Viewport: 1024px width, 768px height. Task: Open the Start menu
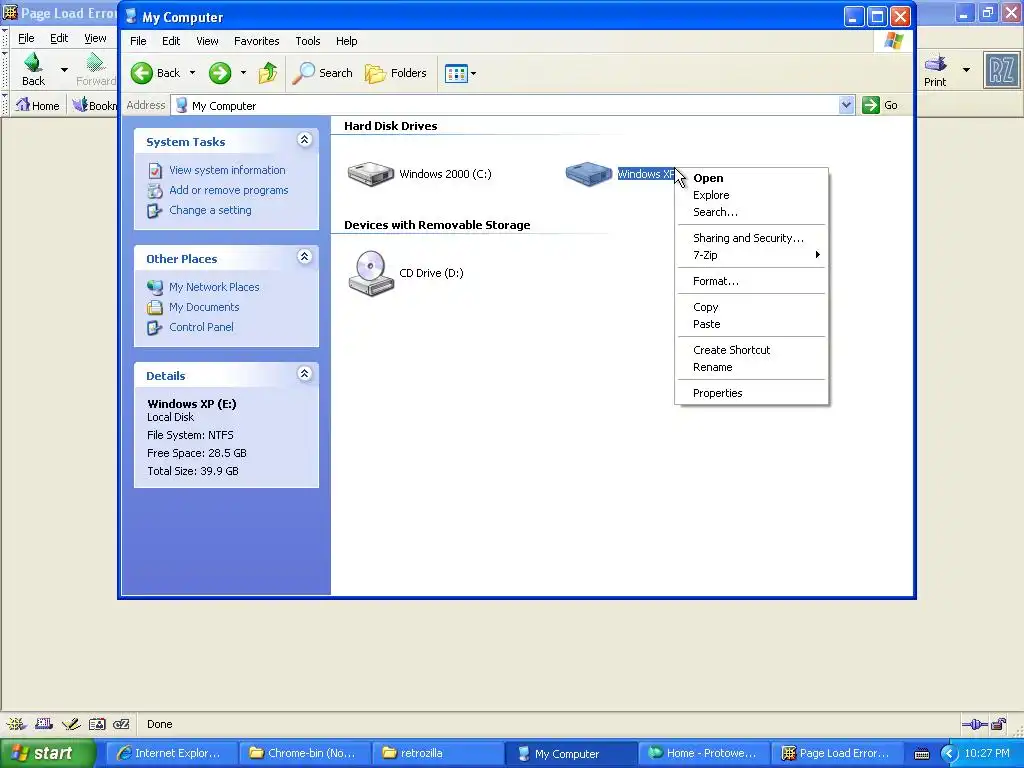point(48,754)
